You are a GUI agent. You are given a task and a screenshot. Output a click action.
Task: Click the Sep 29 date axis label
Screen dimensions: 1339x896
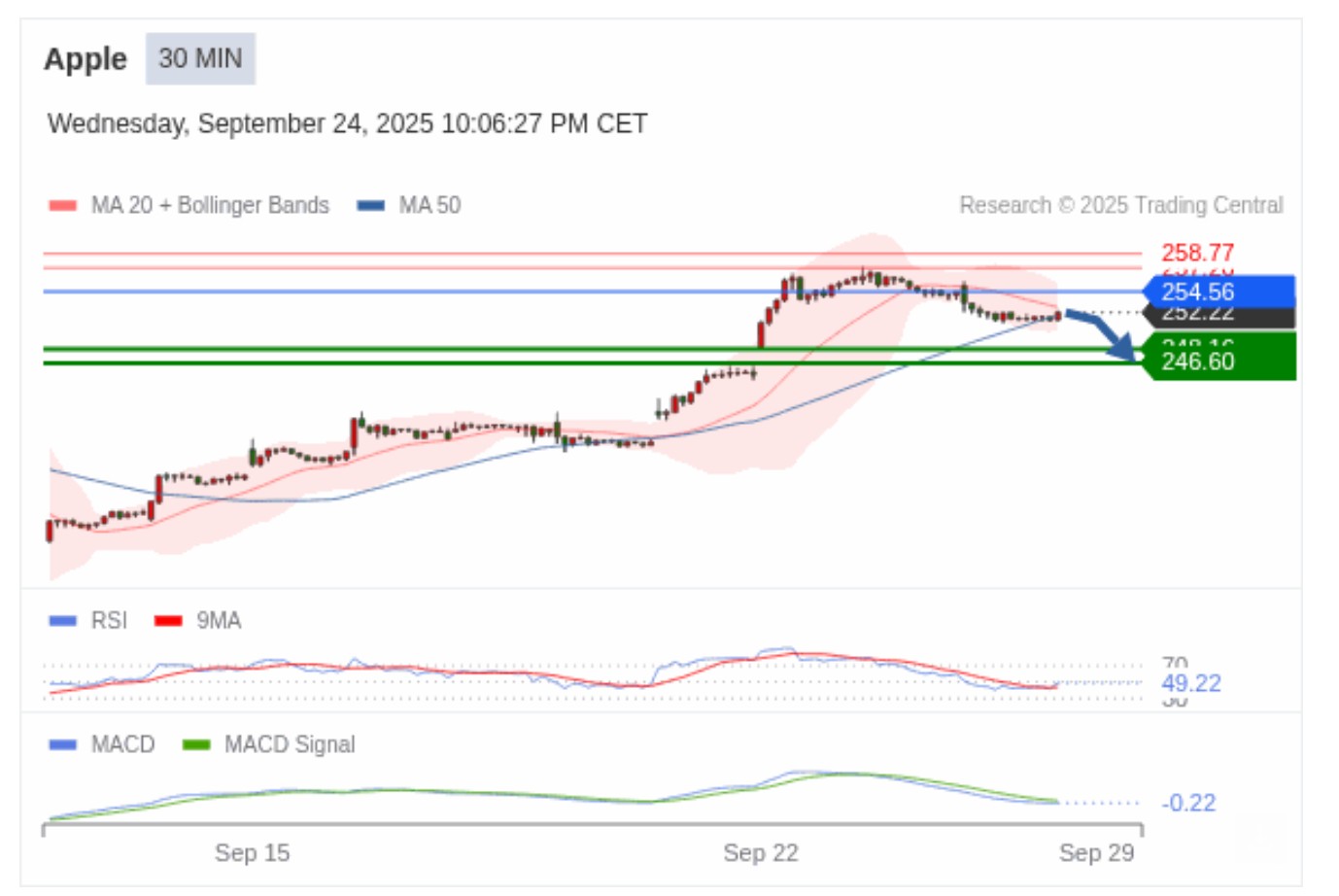pos(1096,852)
